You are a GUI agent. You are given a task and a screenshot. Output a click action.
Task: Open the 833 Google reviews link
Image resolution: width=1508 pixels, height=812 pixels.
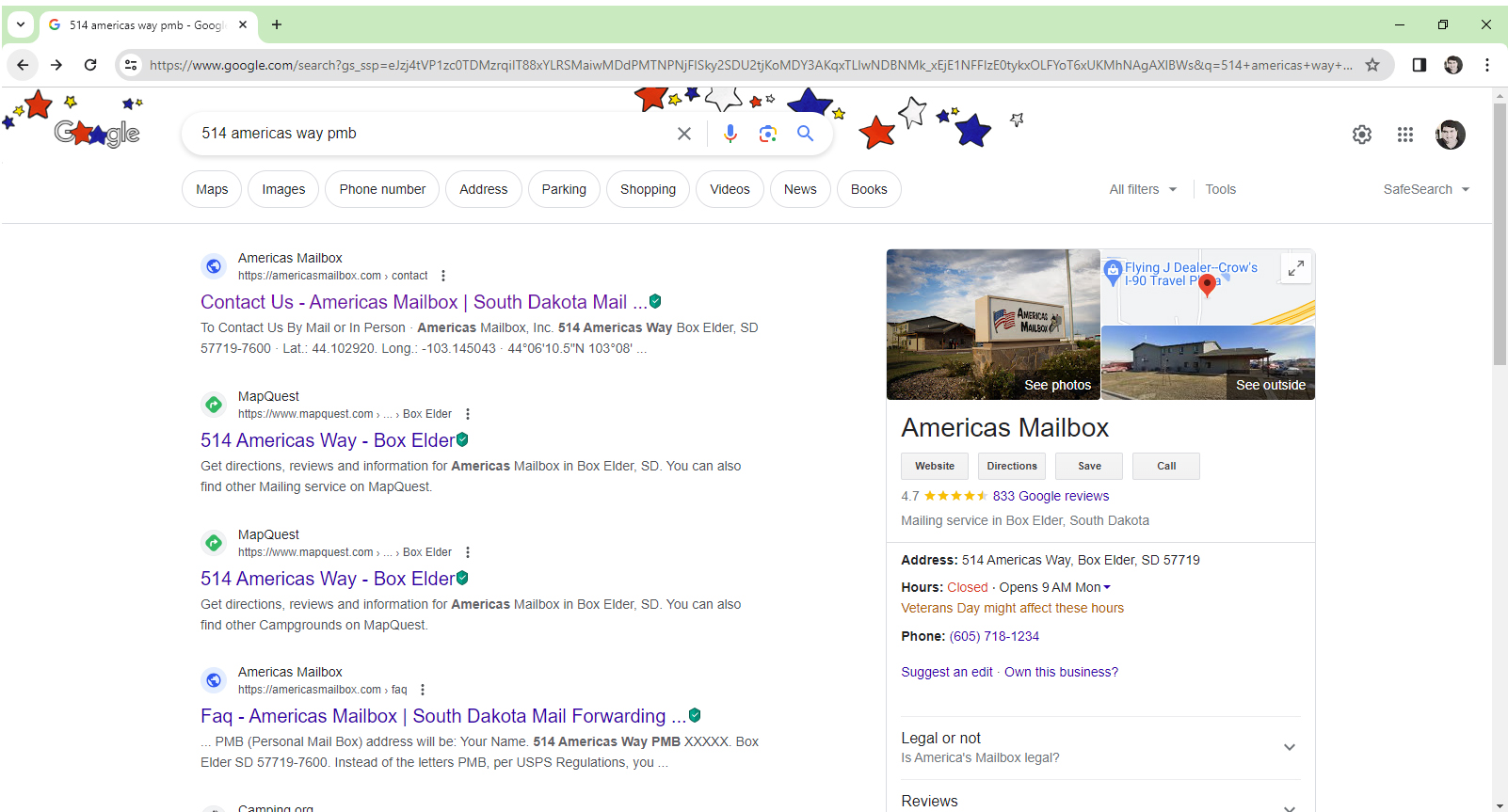pyautogui.click(x=1051, y=496)
